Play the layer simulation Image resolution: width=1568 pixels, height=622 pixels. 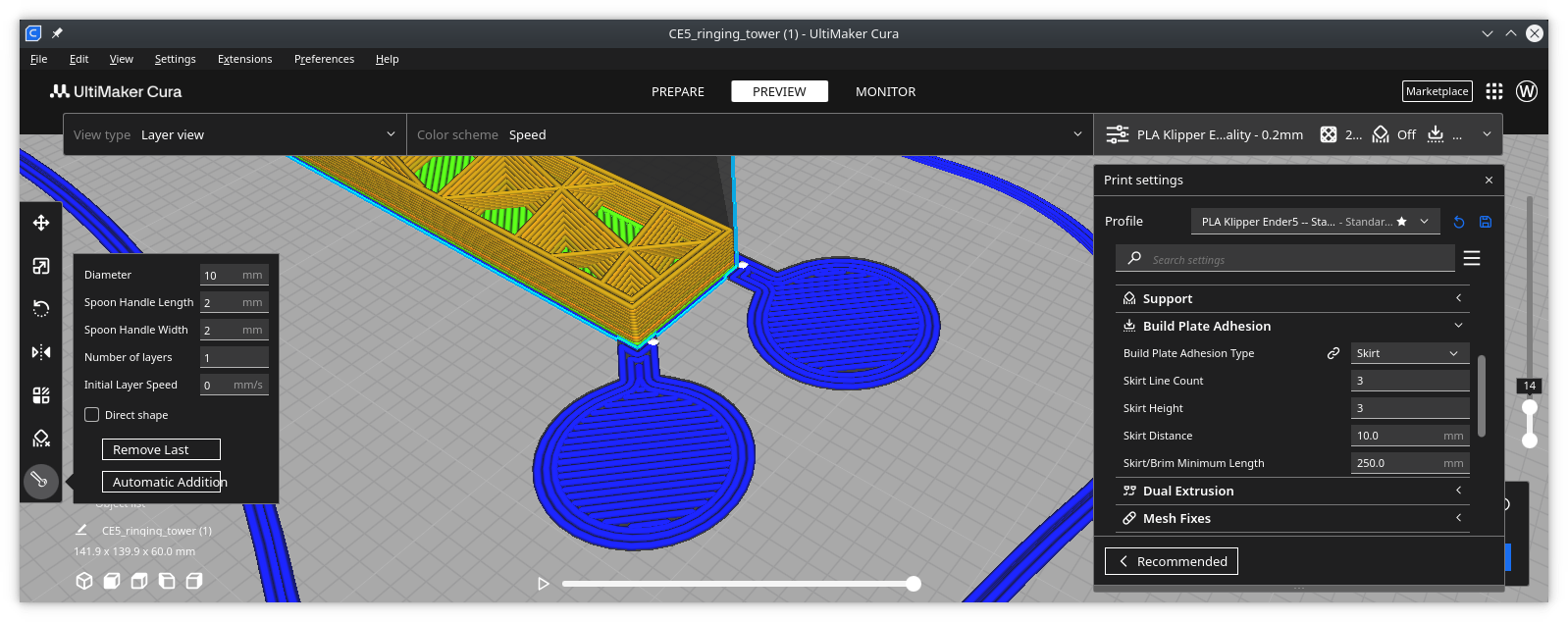544,584
